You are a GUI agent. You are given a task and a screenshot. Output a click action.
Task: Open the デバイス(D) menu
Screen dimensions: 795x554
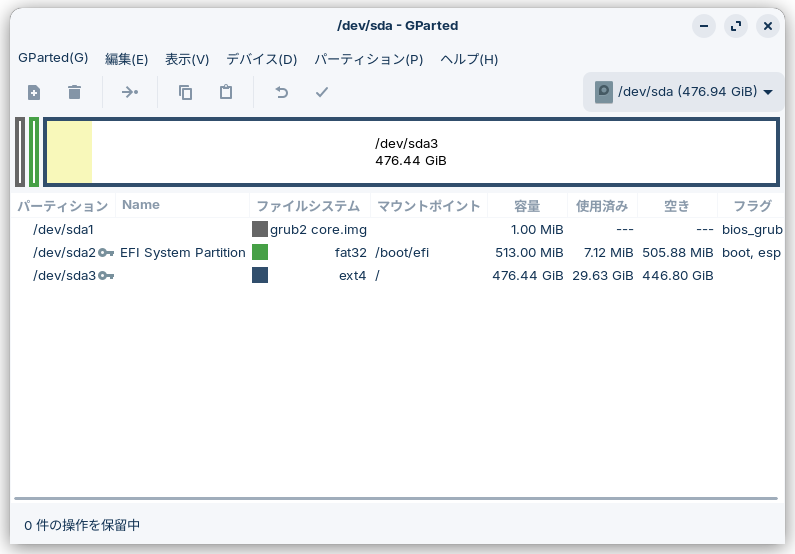[262, 59]
